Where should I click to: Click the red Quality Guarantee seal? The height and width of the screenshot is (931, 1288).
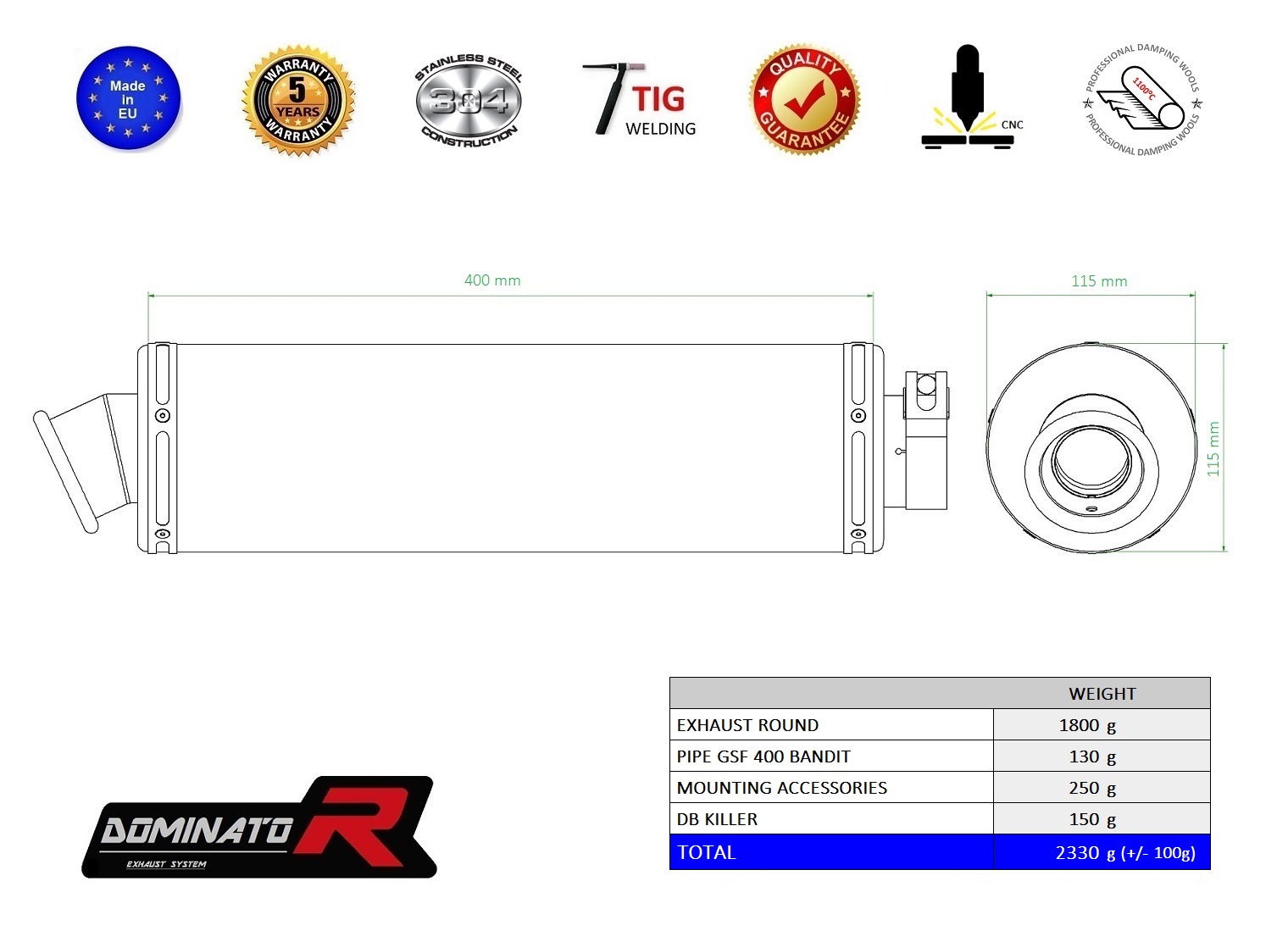point(804,99)
